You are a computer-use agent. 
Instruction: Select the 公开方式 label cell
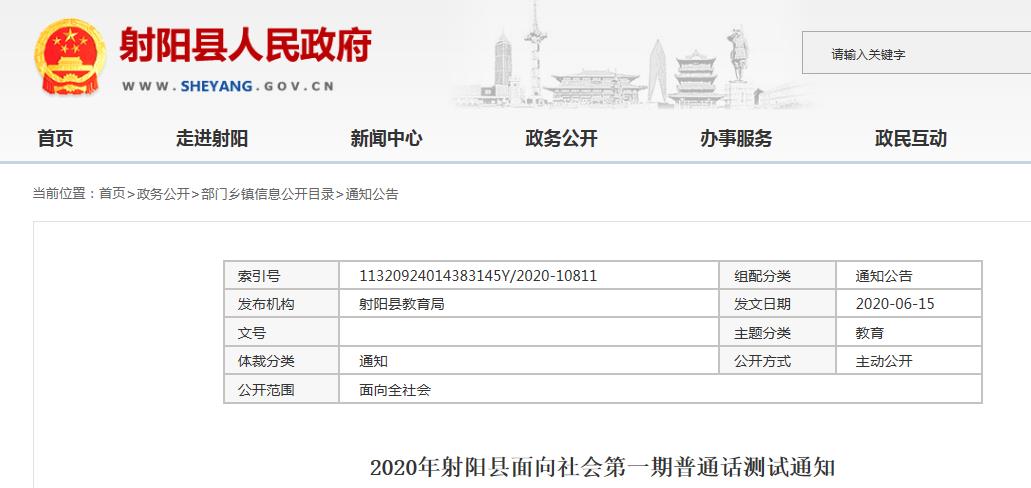(x=777, y=361)
